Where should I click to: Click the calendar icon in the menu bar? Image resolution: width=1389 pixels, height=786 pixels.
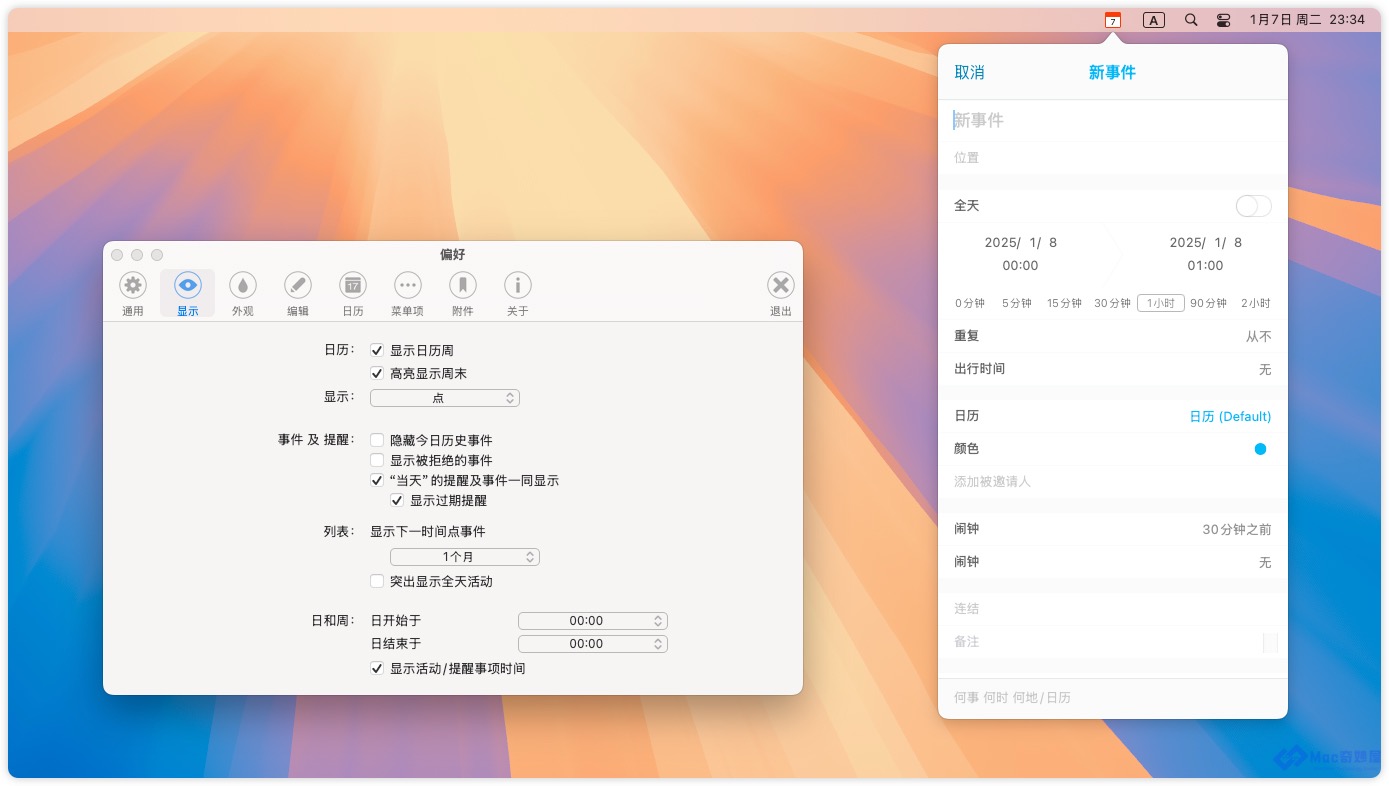1112,20
